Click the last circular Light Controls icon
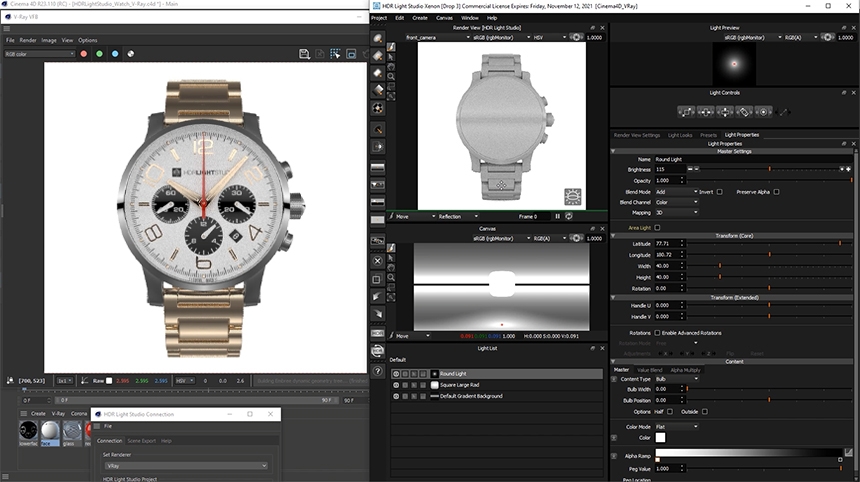860x482 pixels. (x=763, y=112)
